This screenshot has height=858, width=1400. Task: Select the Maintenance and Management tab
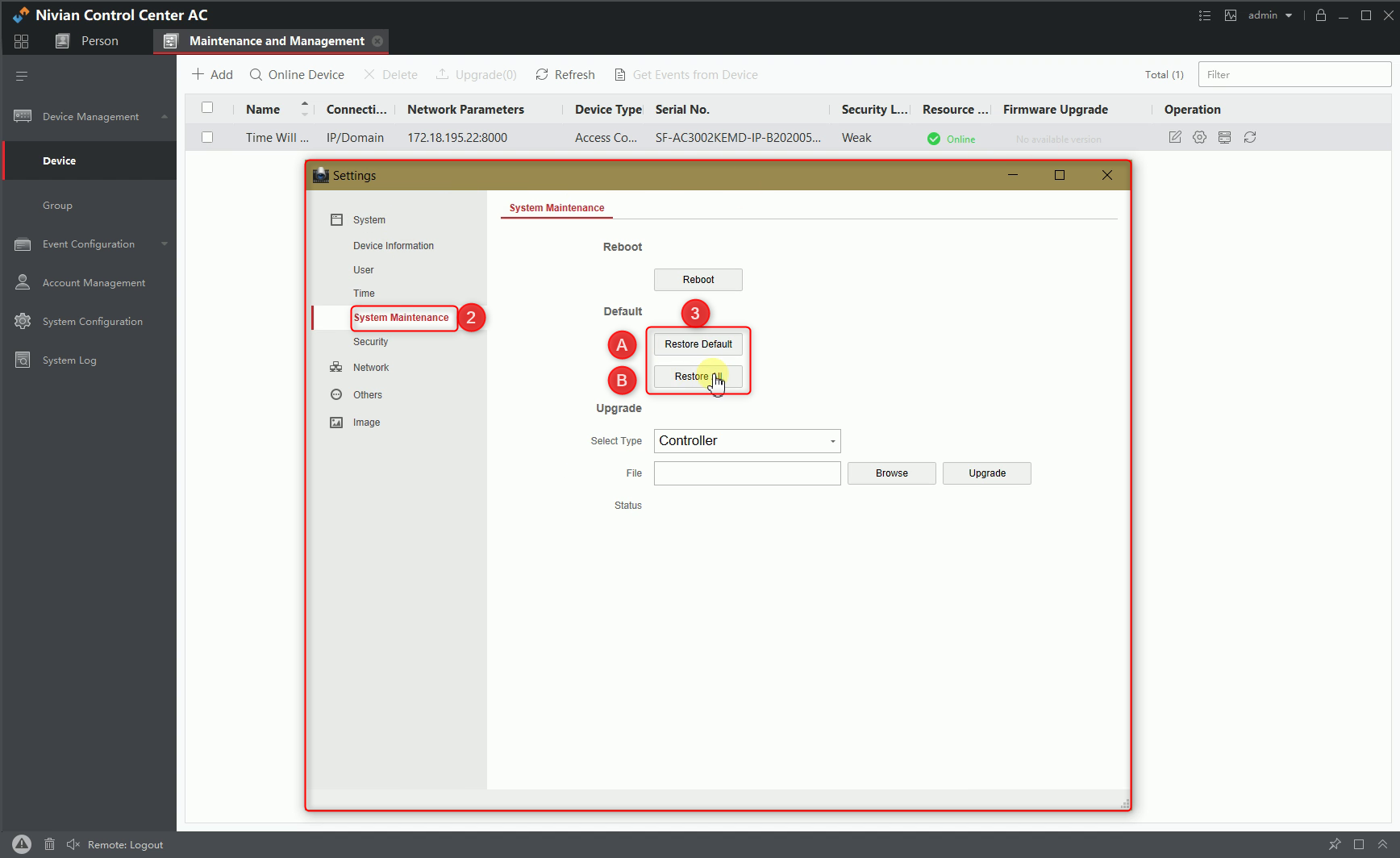point(271,41)
